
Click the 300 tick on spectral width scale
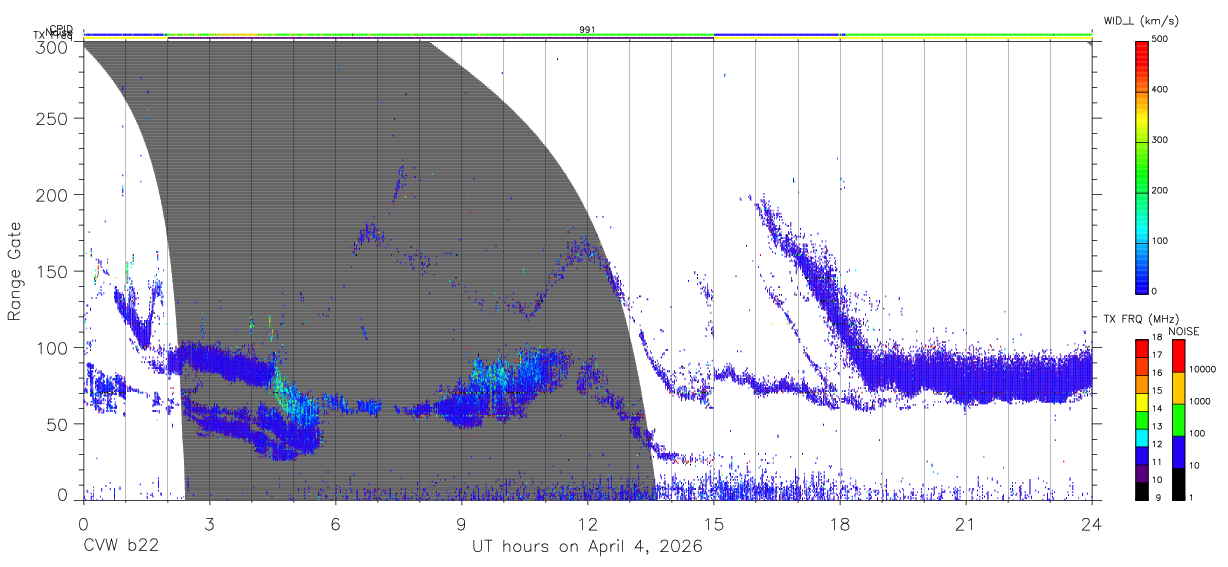[1160, 140]
